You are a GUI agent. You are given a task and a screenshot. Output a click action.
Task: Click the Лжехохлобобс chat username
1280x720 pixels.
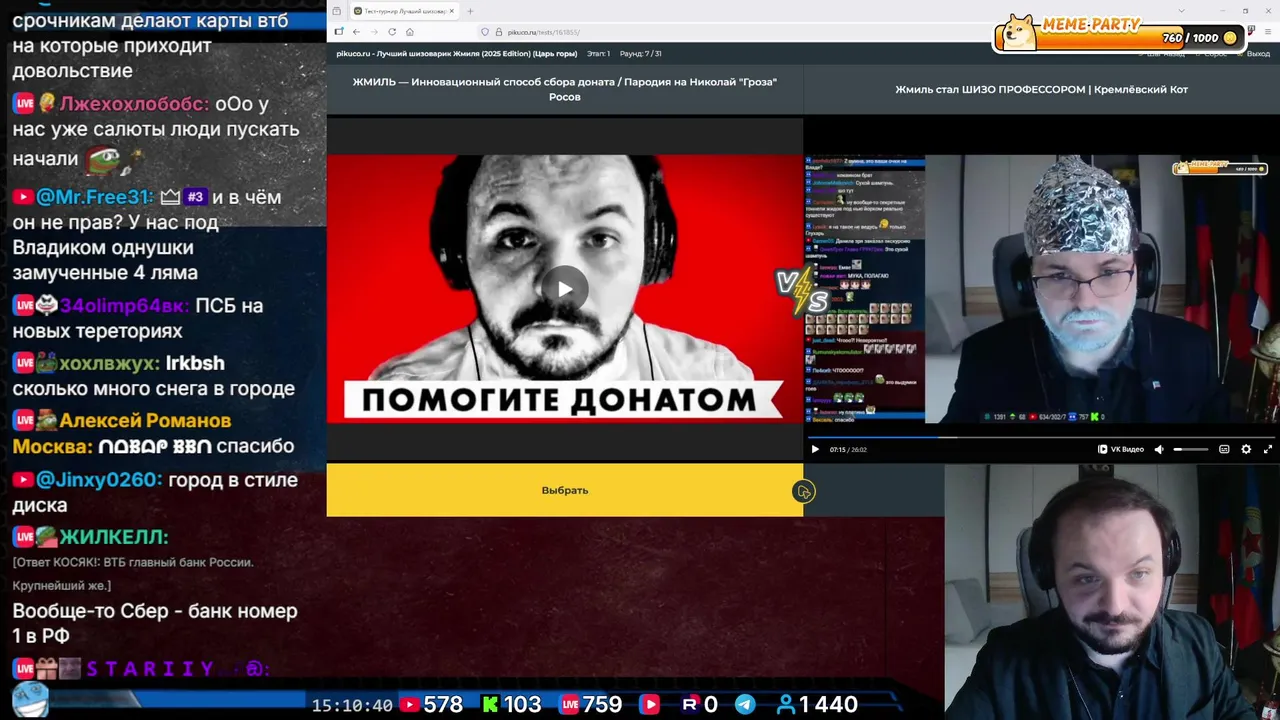(134, 104)
